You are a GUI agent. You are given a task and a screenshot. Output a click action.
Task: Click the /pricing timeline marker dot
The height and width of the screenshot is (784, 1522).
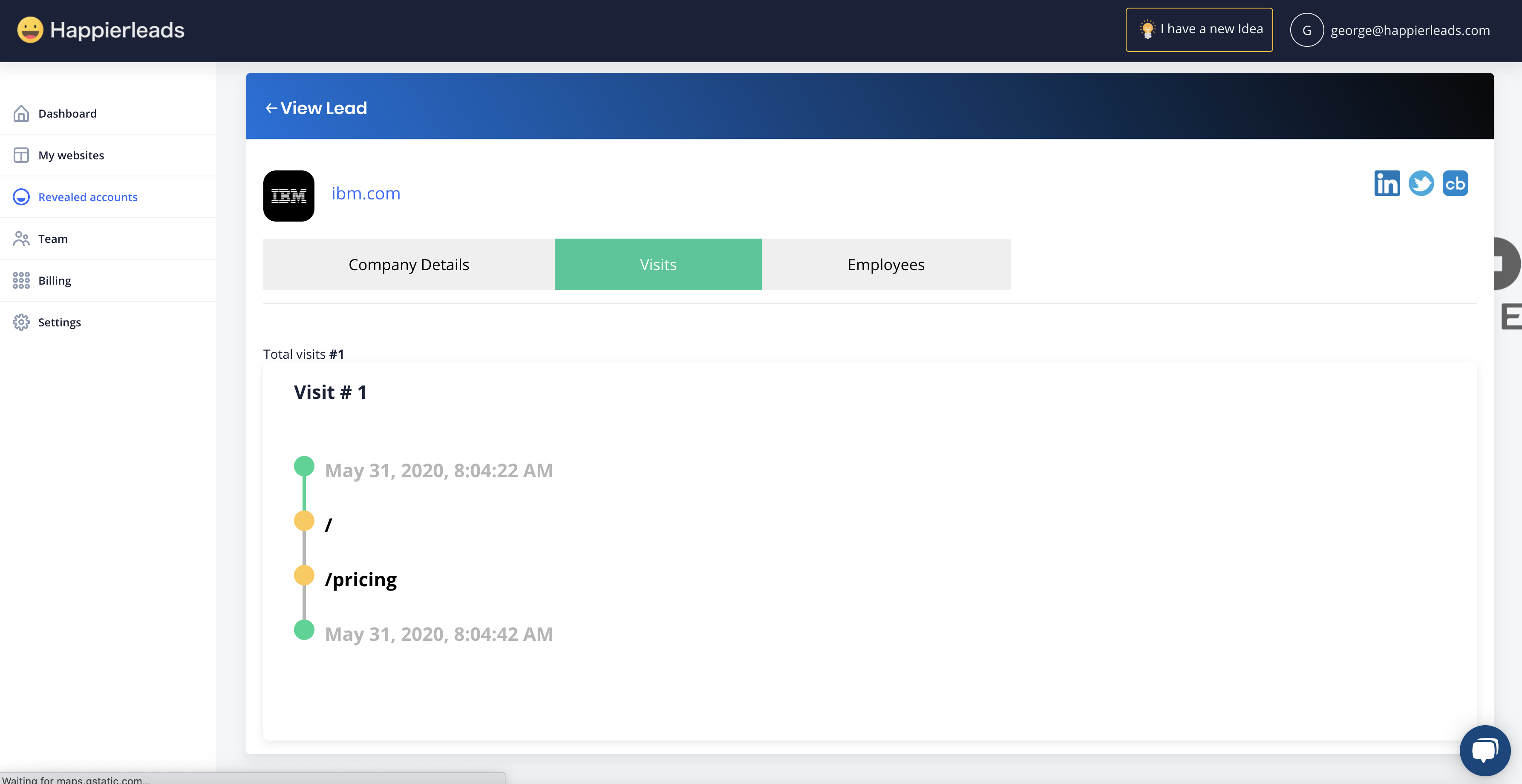pyautogui.click(x=304, y=576)
